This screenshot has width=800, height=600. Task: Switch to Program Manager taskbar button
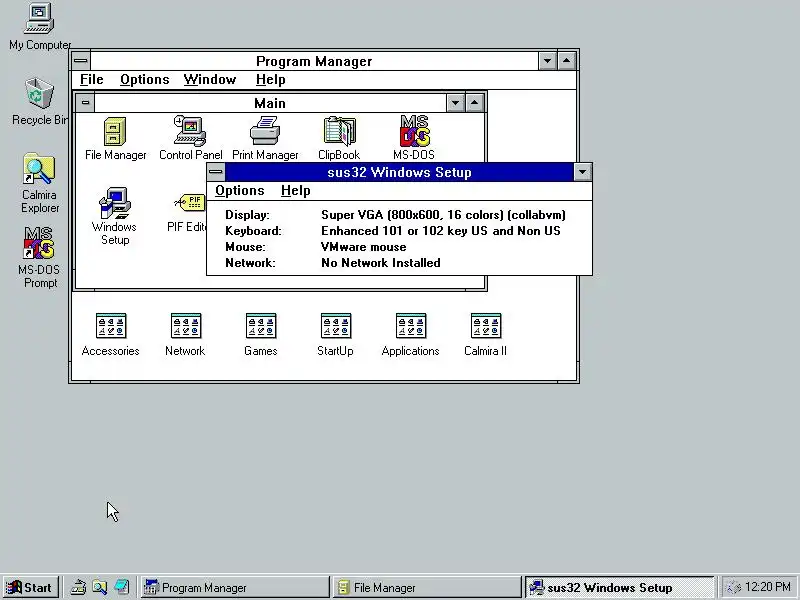[235, 587]
